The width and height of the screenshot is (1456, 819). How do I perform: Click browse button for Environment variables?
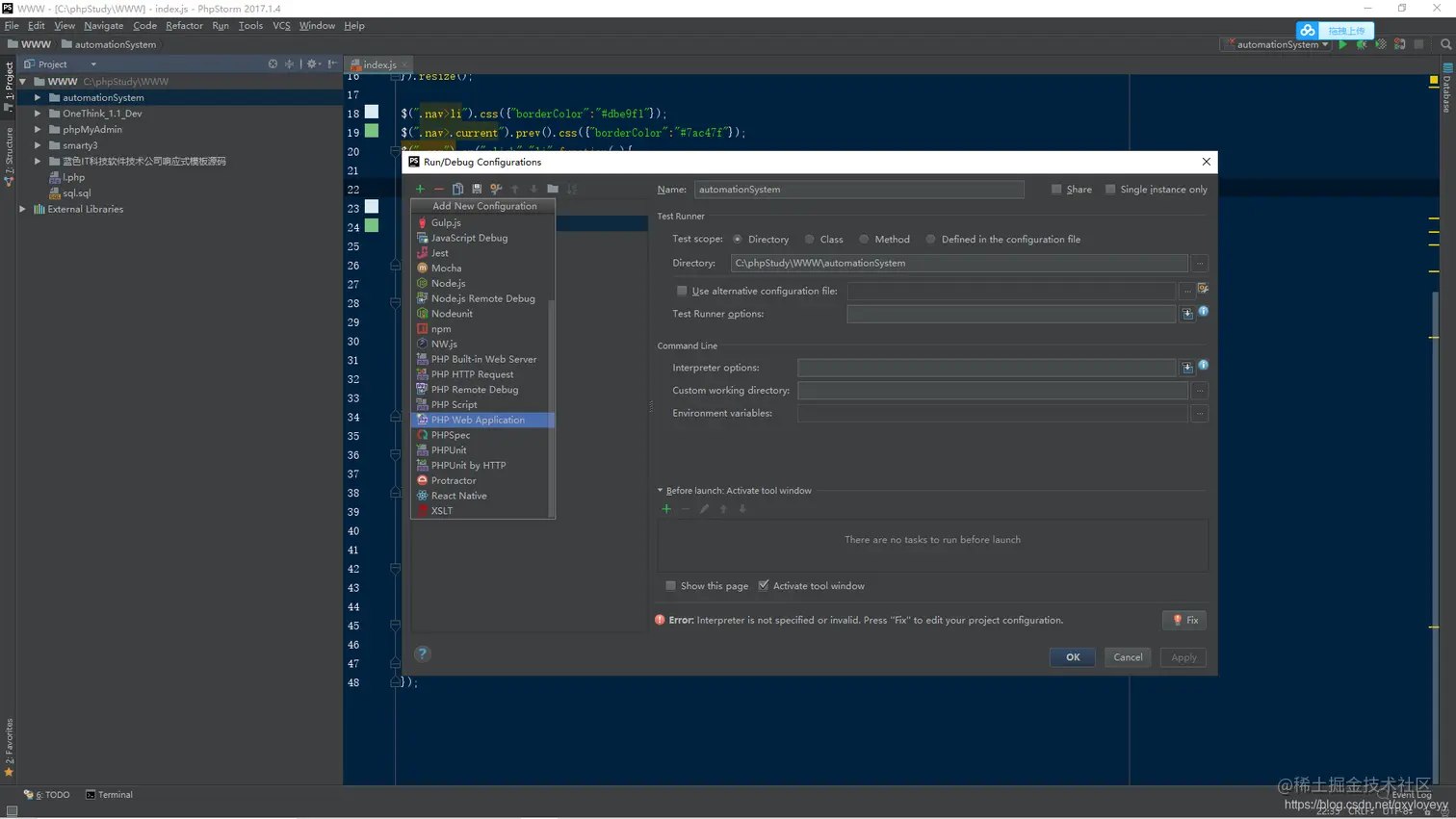[1200, 414]
